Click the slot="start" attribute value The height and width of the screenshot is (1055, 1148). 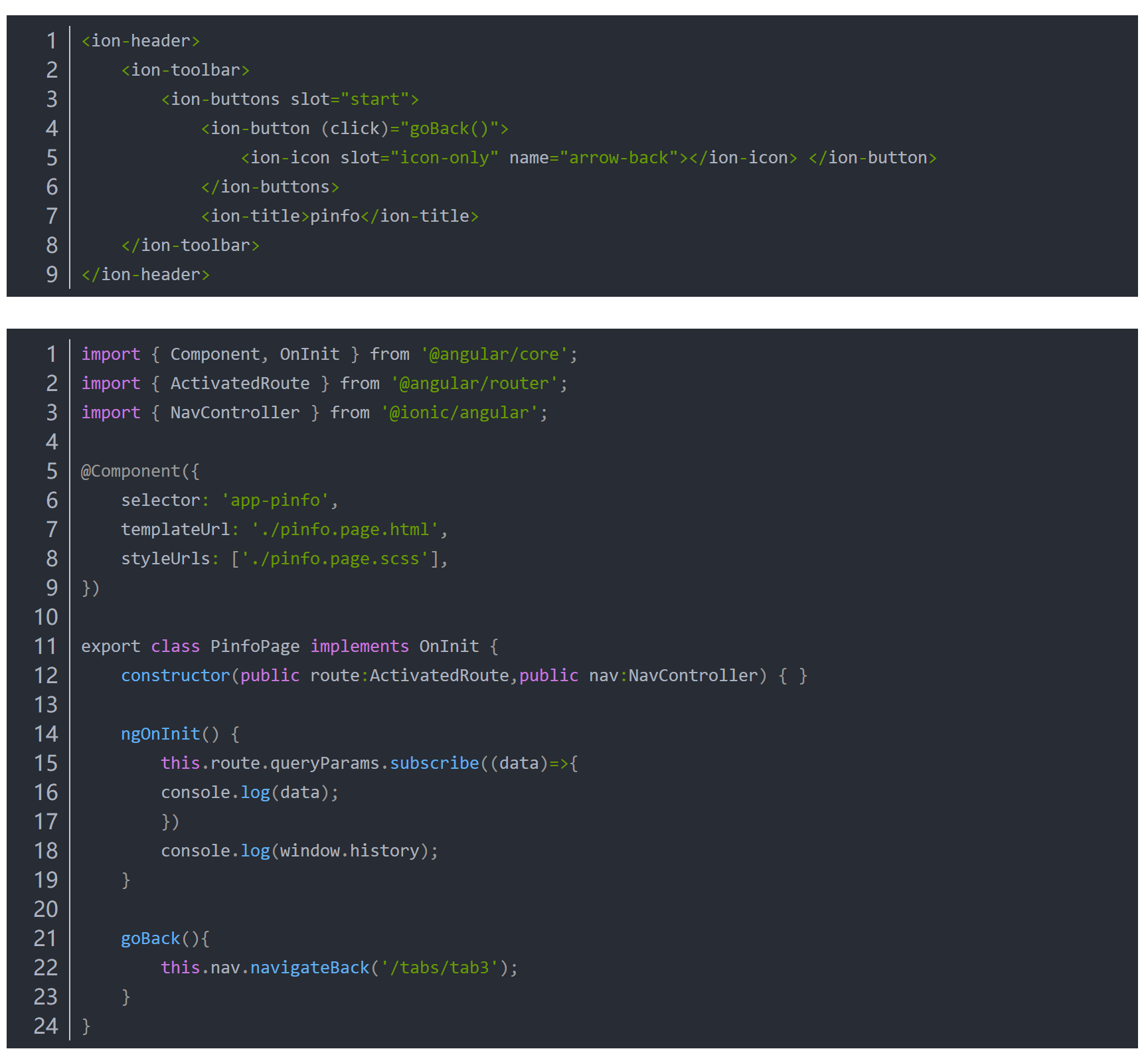pyautogui.click(x=374, y=99)
